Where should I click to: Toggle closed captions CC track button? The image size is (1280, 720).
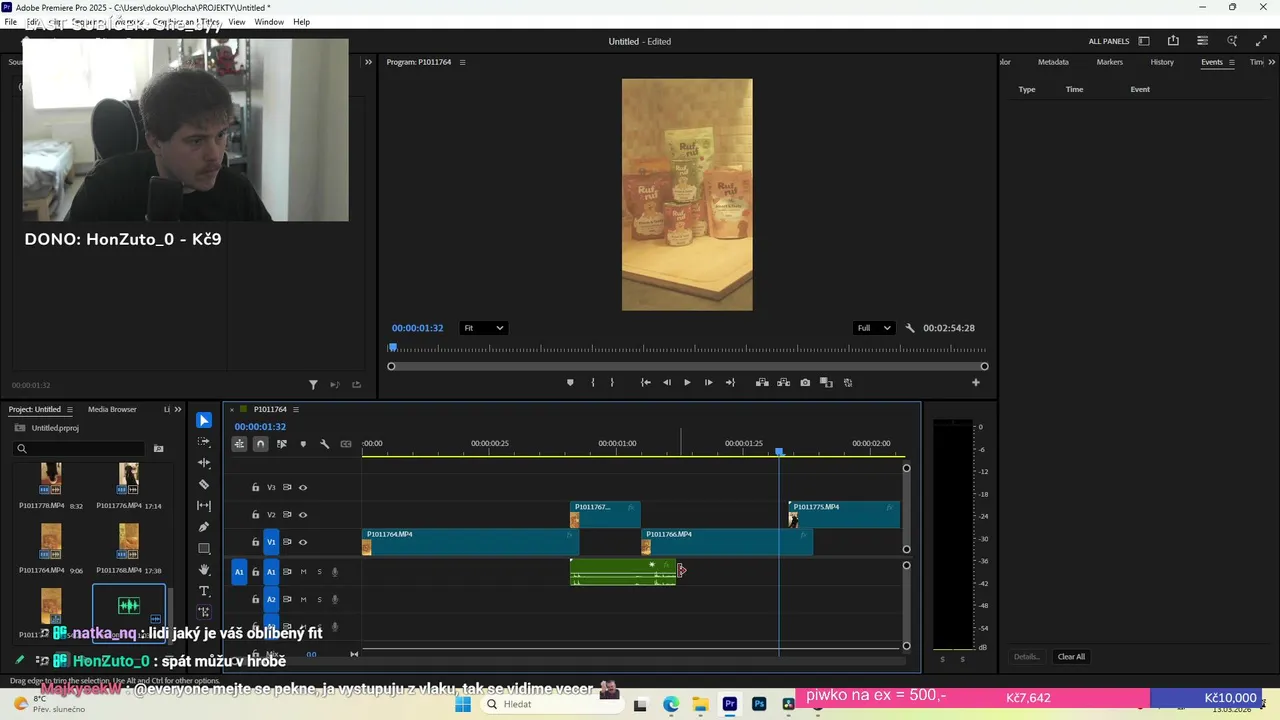pos(346,444)
